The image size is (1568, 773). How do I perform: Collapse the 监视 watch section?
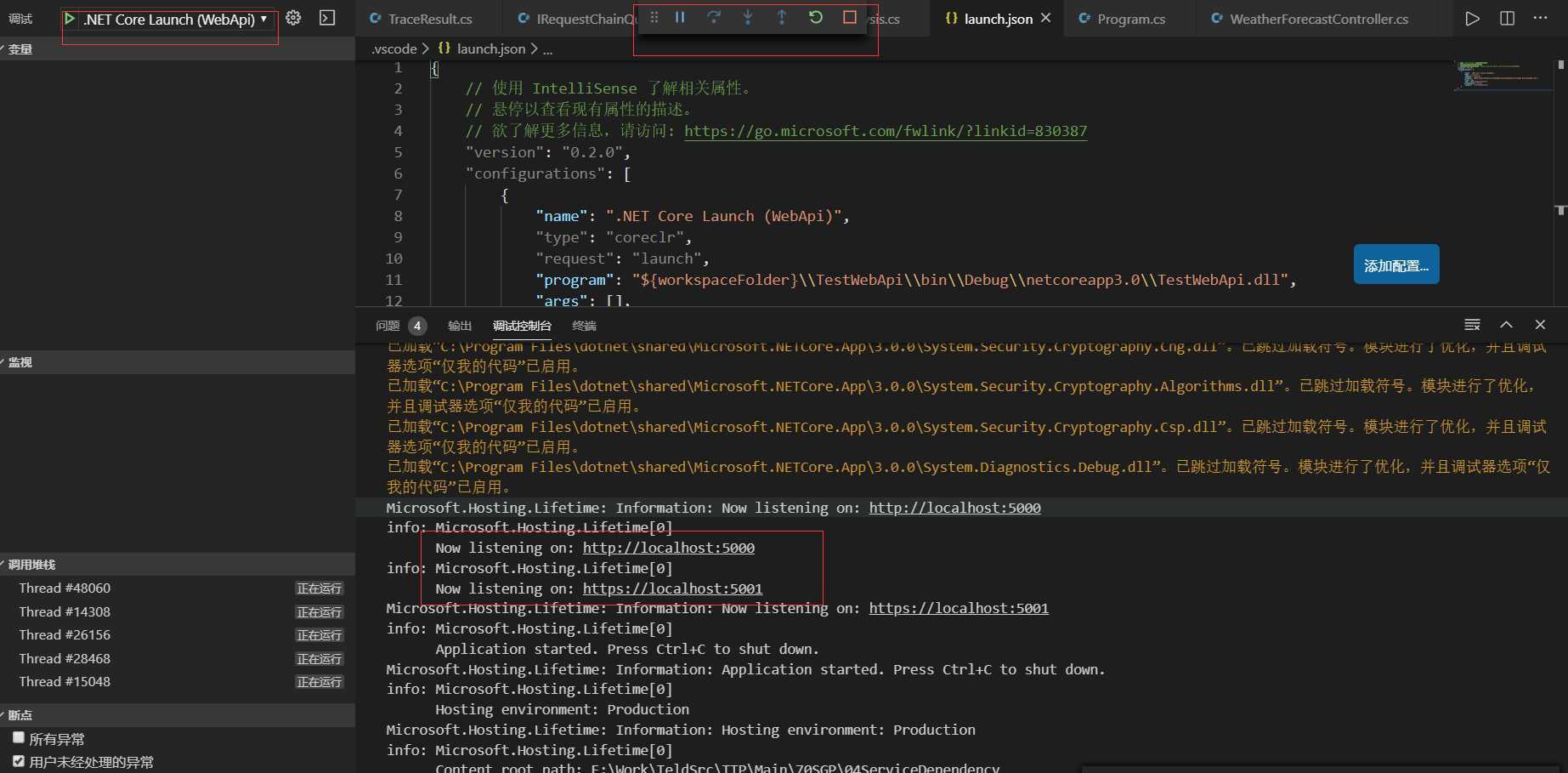[20, 362]
